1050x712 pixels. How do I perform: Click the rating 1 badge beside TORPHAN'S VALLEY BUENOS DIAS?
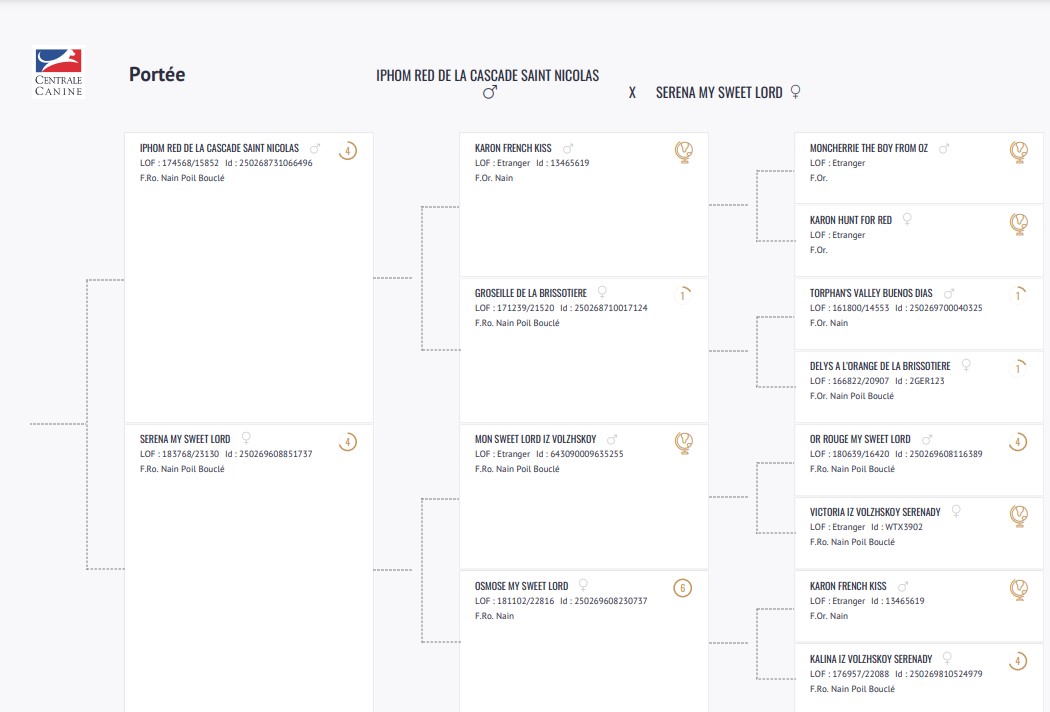click(x=1018, y=295)
